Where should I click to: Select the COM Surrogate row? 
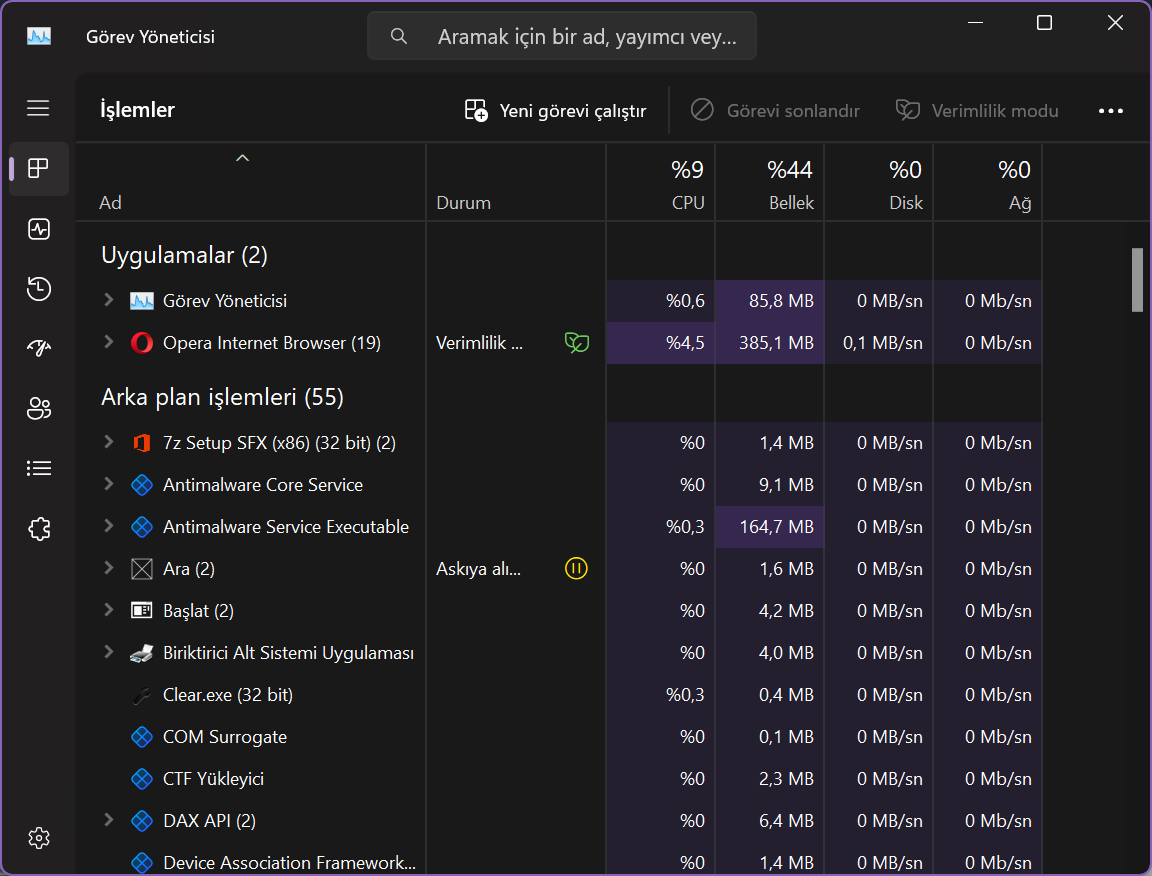pos(558,736)
